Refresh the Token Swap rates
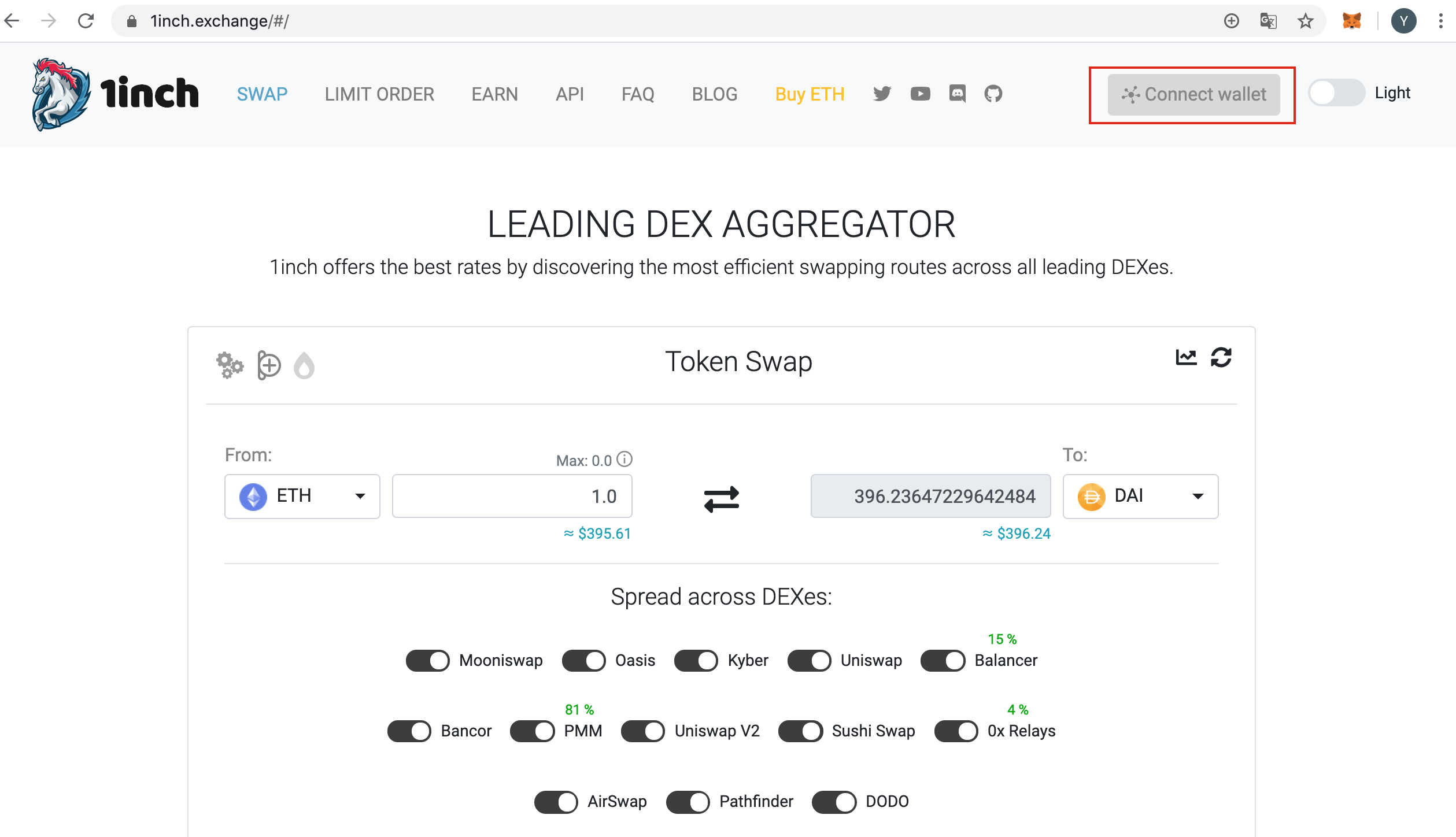 coord(1221,357)
